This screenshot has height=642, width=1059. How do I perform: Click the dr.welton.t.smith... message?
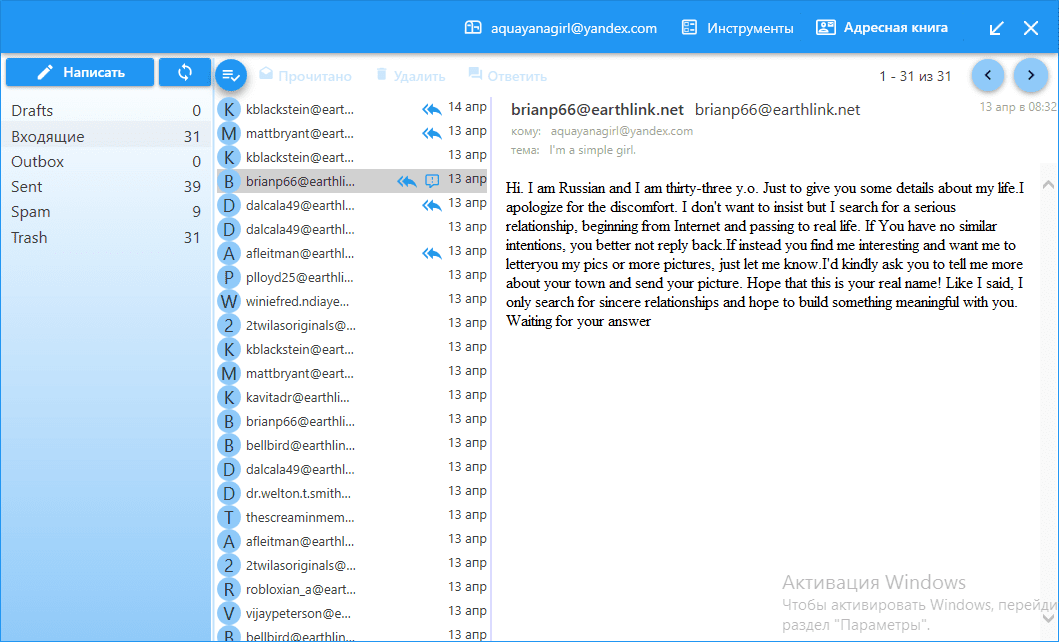click(352, 493)
